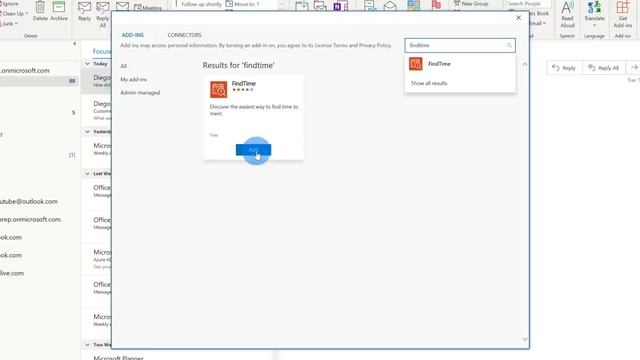Select the prep.onmicrosoft.com account
Viewport: 640px width, 360px height.
coord(30,220)
